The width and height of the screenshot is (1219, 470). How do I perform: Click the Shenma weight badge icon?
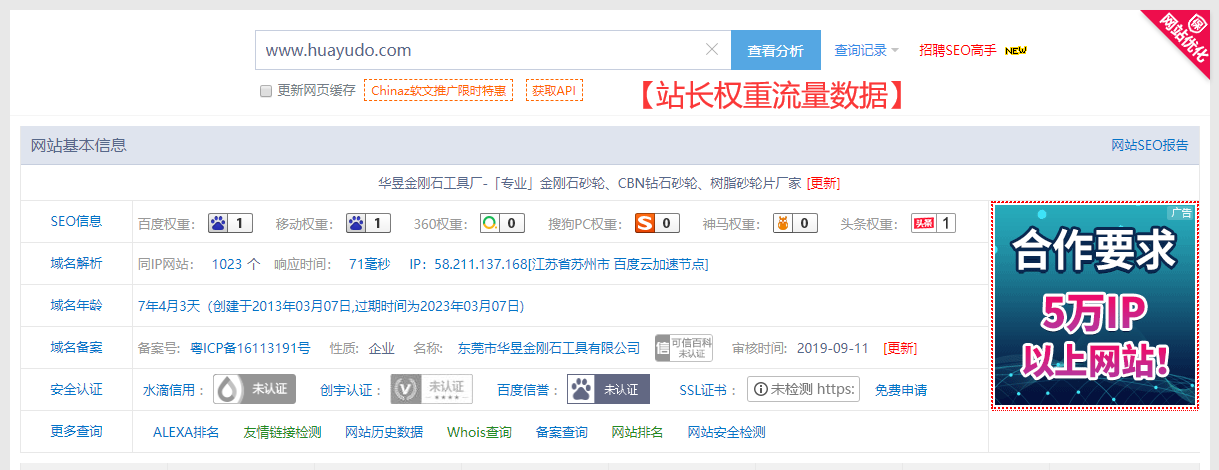click(796, 223)
